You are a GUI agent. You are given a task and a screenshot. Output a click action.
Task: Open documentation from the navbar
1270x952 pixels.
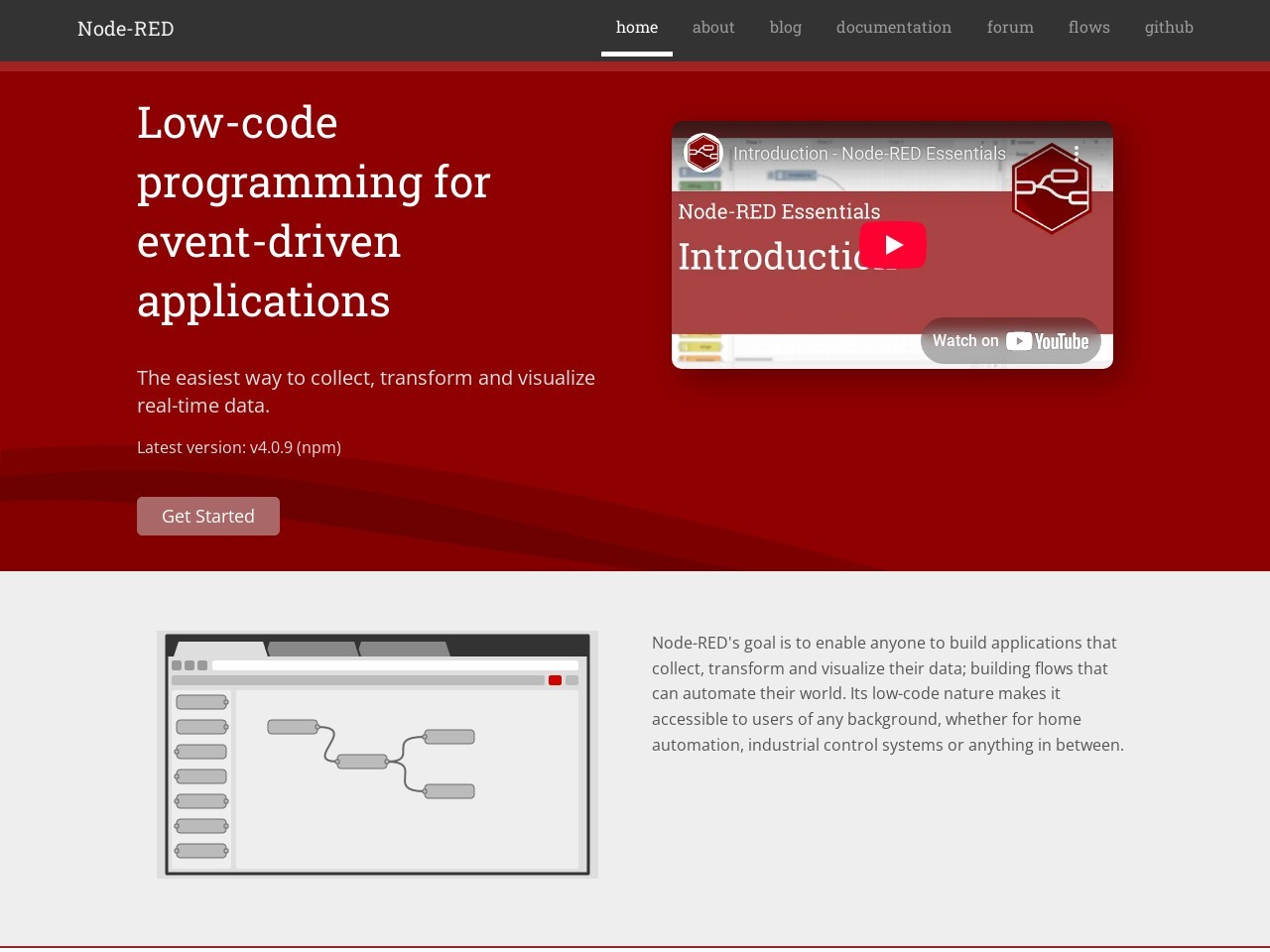pos(894,28)
